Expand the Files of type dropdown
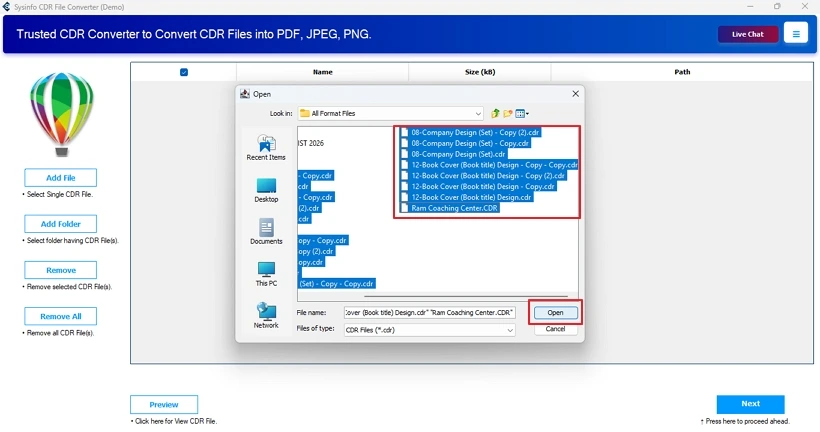The width and height of the screenshot is (820, 432). tap(509, 330)
